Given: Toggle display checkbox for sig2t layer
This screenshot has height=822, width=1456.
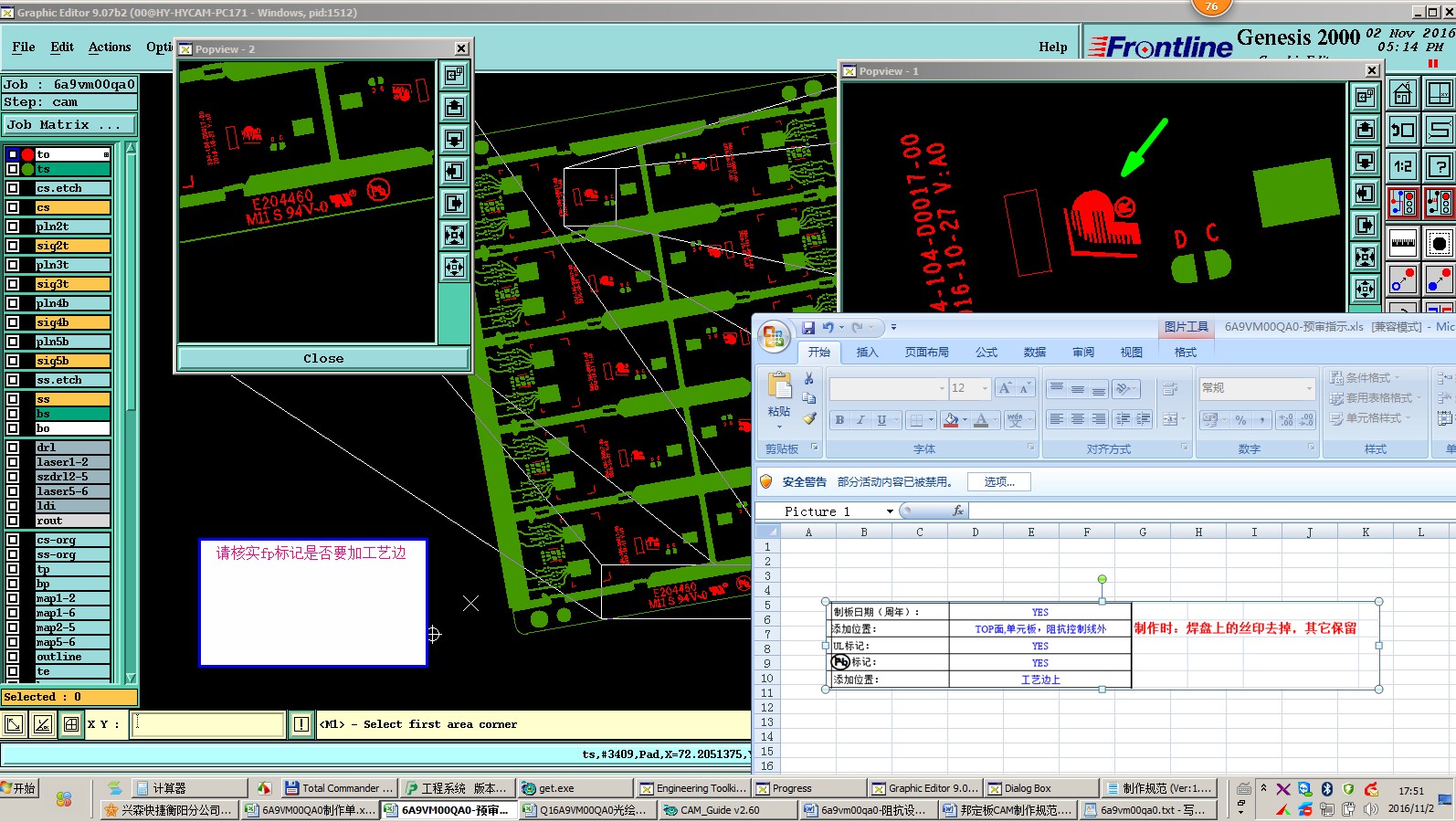Looking at the screenshot, I should 13,246.
